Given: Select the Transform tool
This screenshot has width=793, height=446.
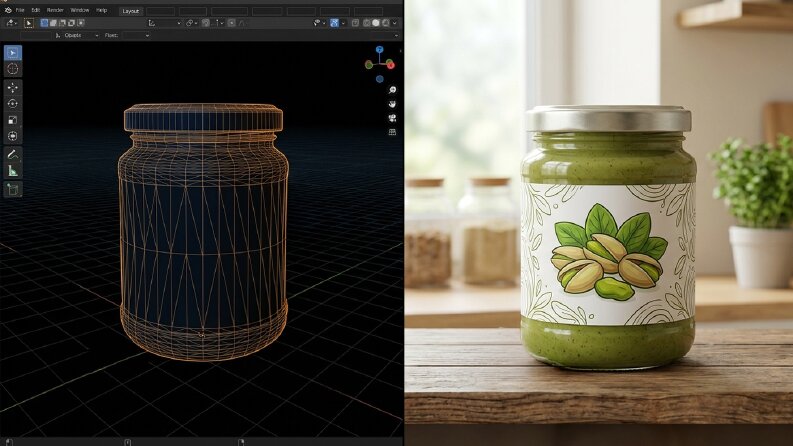Looking at the screenshot, I should [13, 136].
